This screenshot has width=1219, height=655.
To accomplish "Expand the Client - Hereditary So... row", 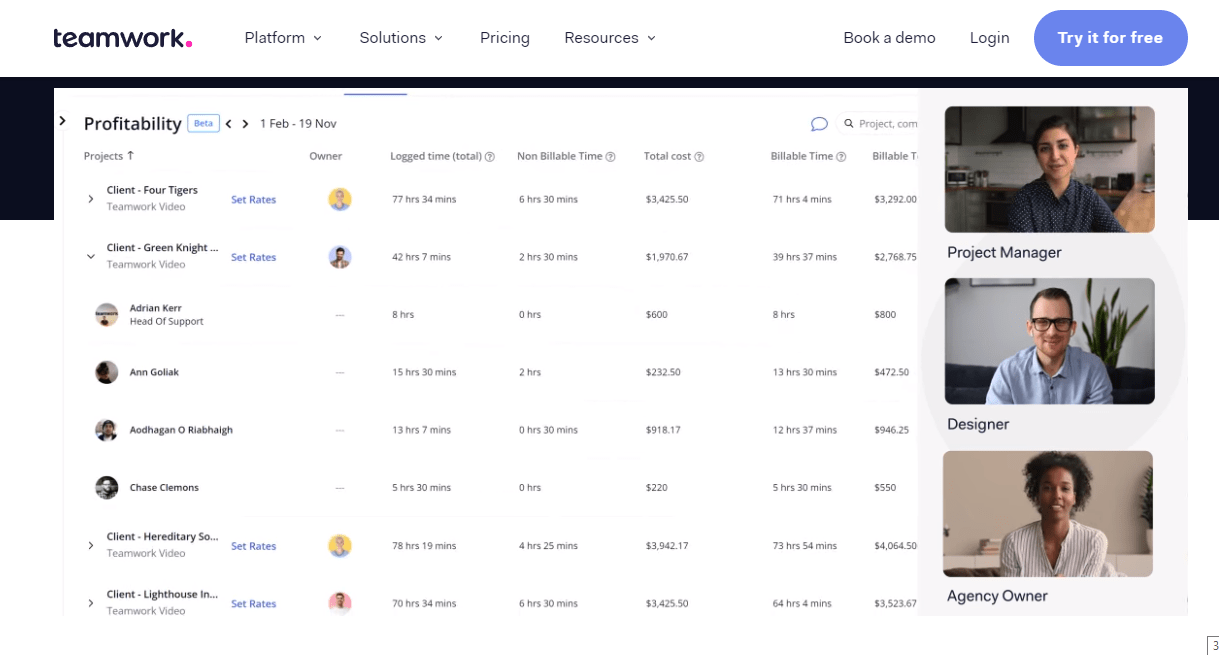I will point(91,546).
